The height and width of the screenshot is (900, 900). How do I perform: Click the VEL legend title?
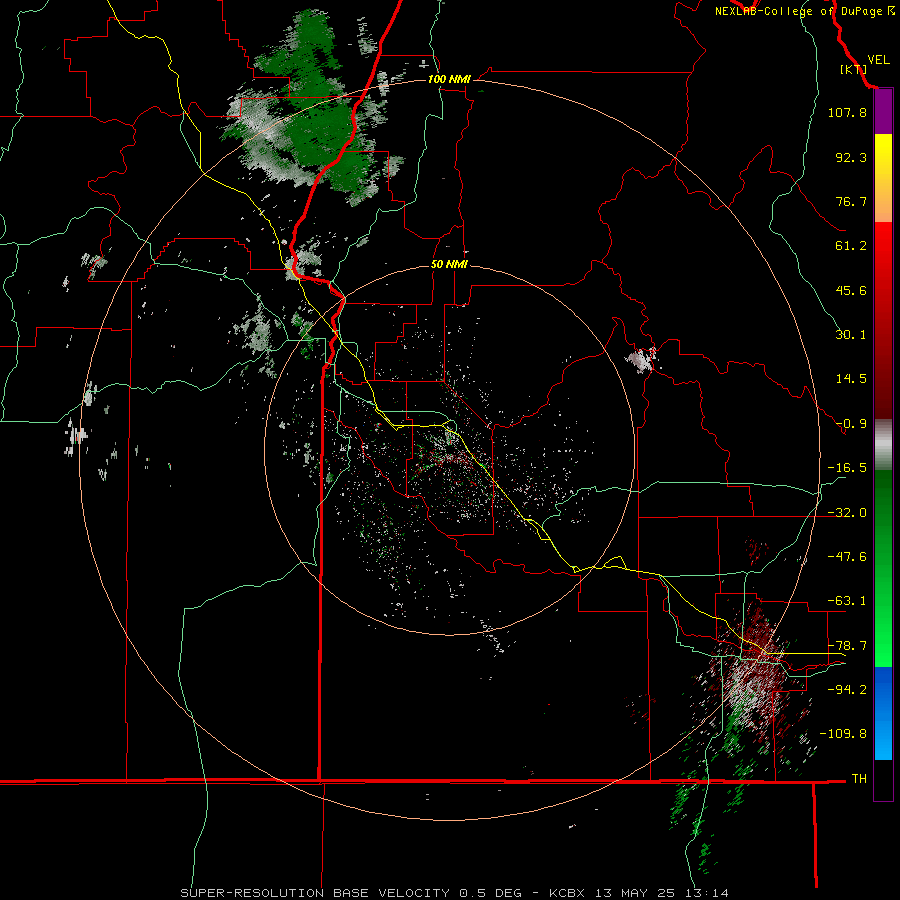(x=878, y=60)
